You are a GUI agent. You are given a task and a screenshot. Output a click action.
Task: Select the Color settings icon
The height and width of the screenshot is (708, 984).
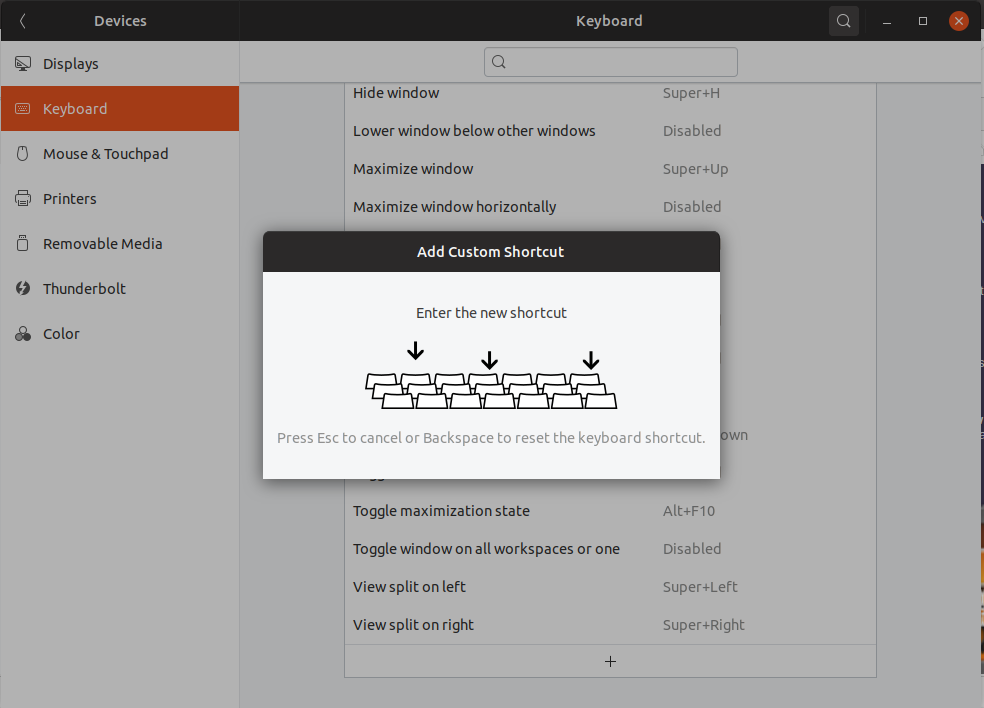coord(22,333)
